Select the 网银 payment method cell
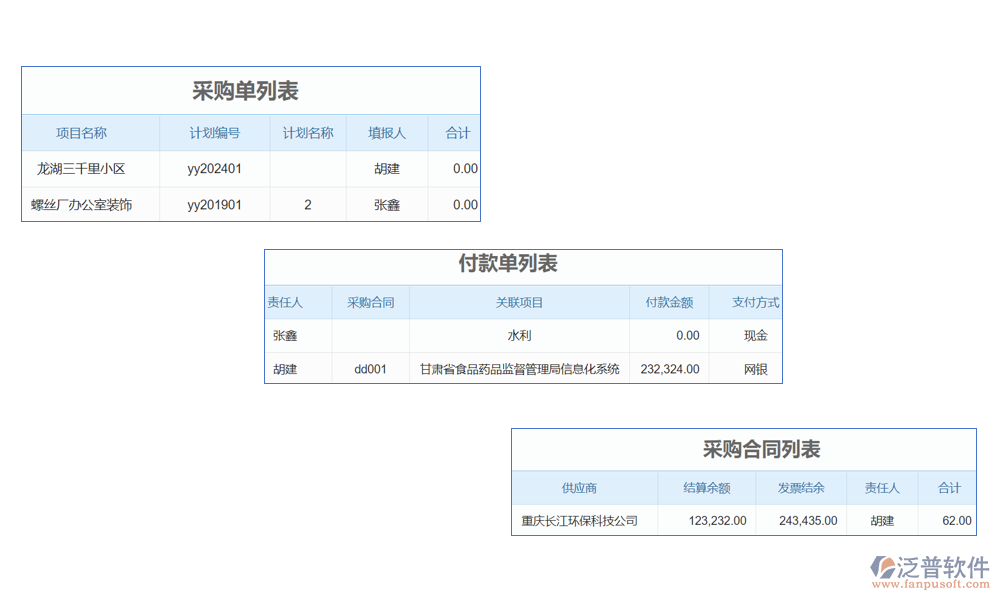 pos(755,369)
